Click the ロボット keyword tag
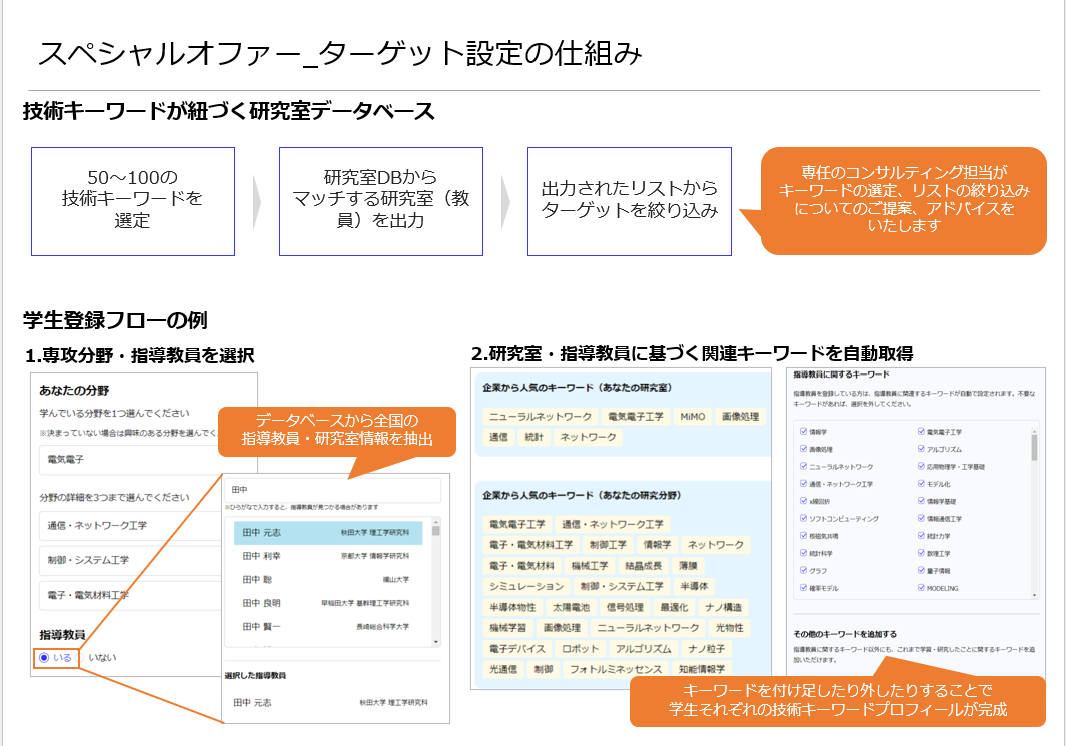The width and height of the screenshot is (1066, 746). click(580, 649)
